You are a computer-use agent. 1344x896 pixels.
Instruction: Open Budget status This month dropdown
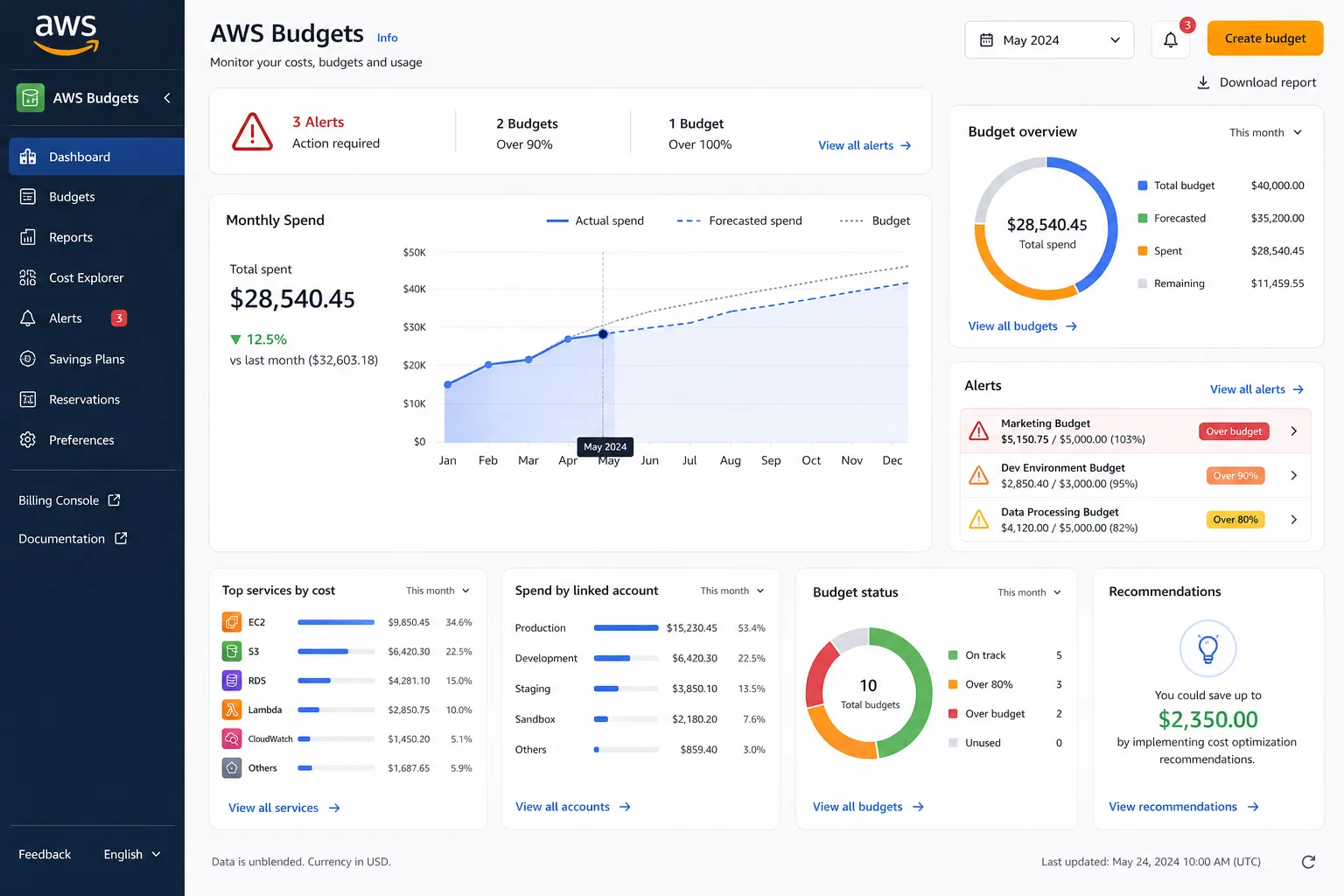[1029, 592]
